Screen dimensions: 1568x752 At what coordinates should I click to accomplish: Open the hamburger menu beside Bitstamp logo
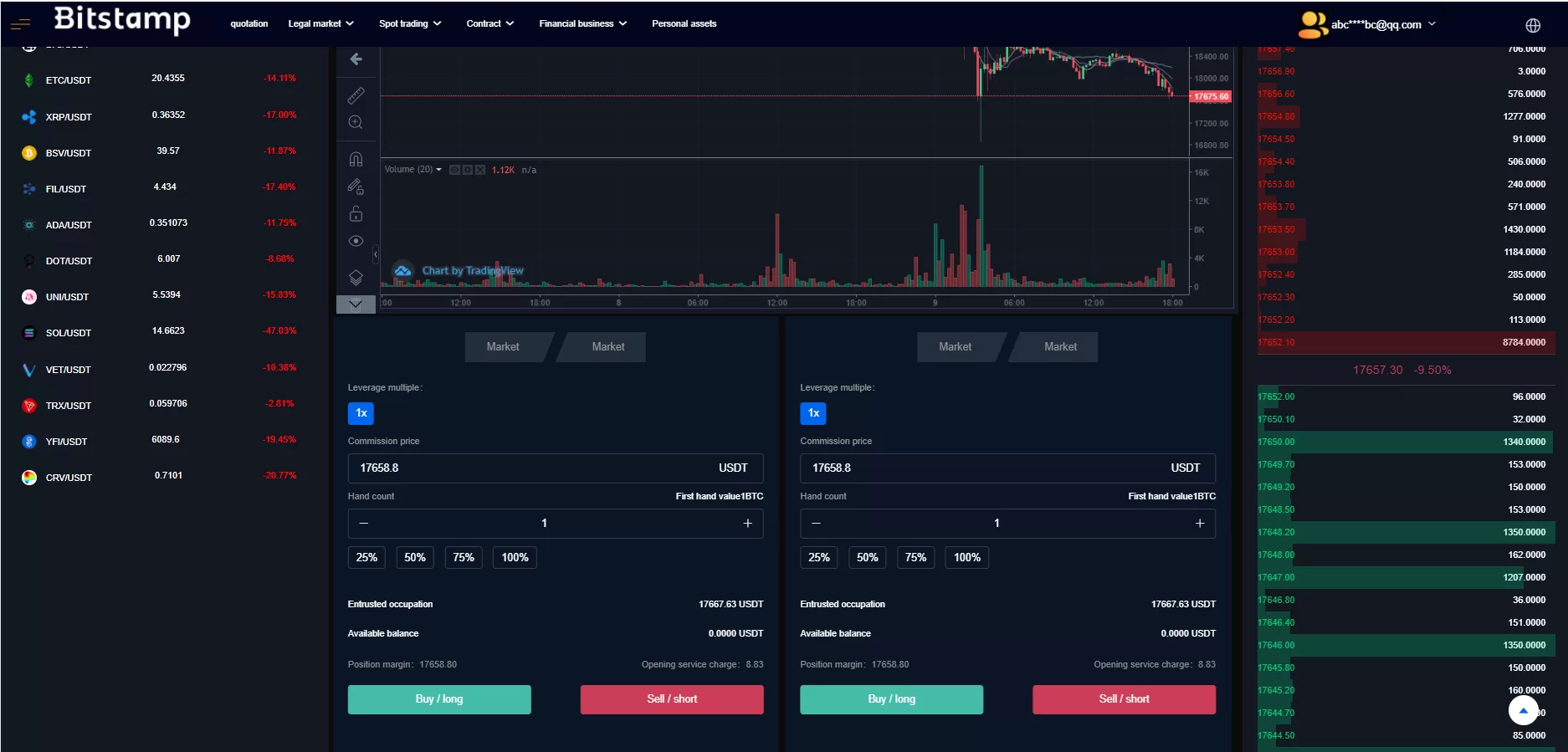tap(20, 24)
